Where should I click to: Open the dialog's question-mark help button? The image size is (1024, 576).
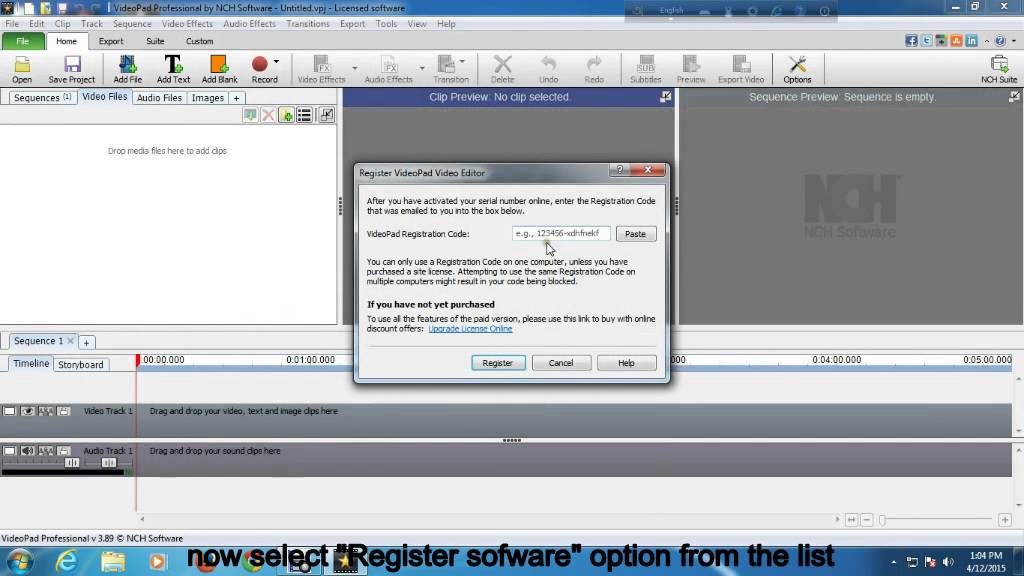(x=620, y=170)
